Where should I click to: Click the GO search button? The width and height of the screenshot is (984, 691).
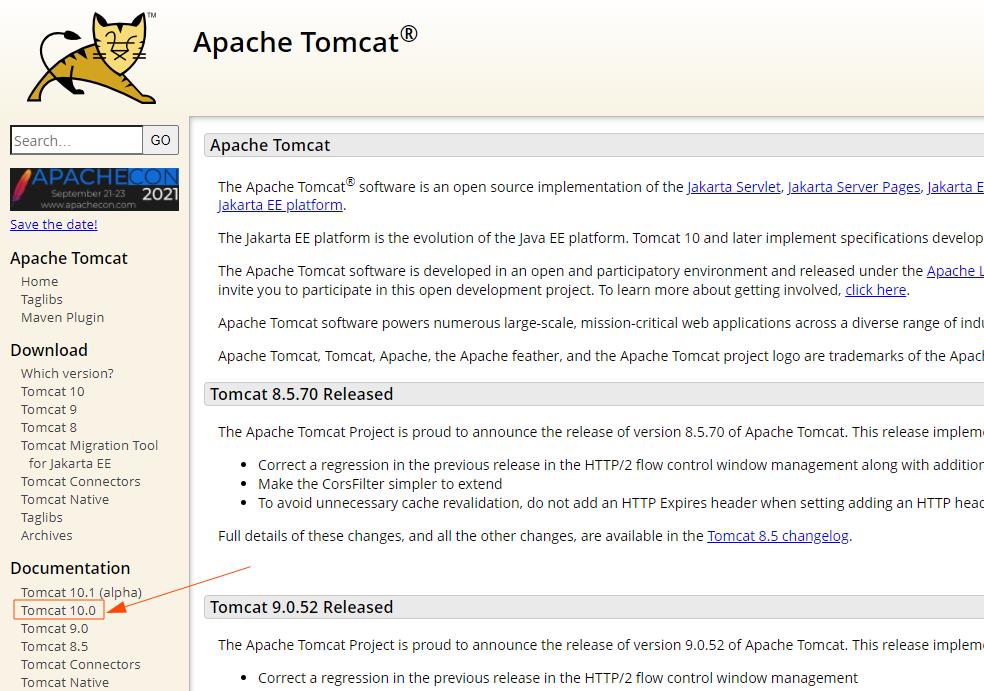(x=161, y=140)
